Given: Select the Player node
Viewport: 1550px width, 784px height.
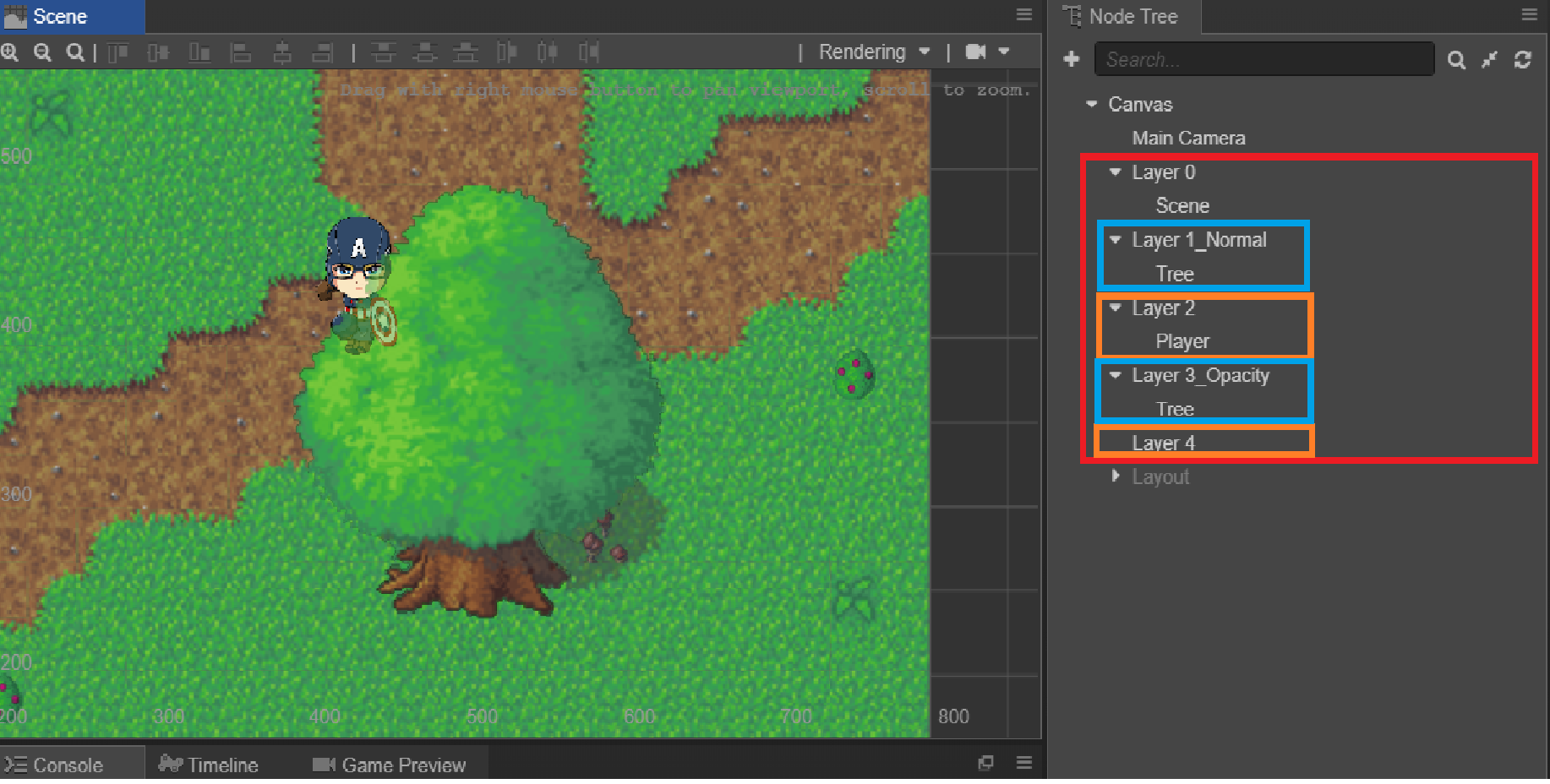Looking at the screenshot, I should (x=1182, y=341).
